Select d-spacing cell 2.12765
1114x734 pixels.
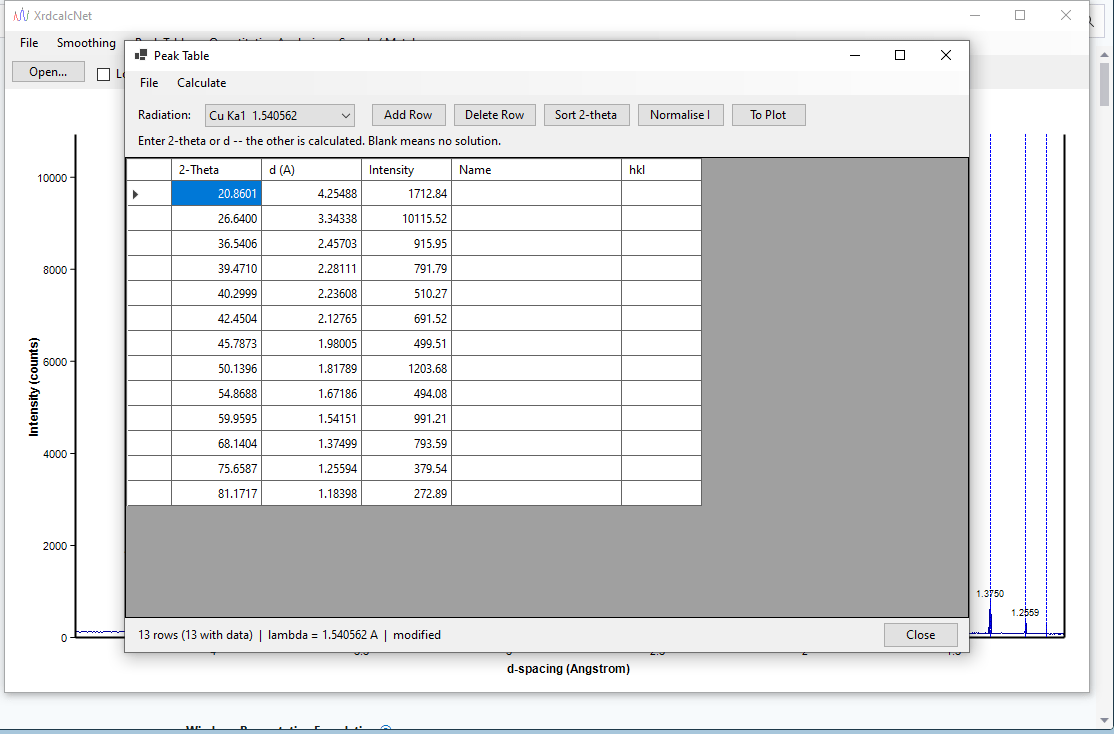311,318
